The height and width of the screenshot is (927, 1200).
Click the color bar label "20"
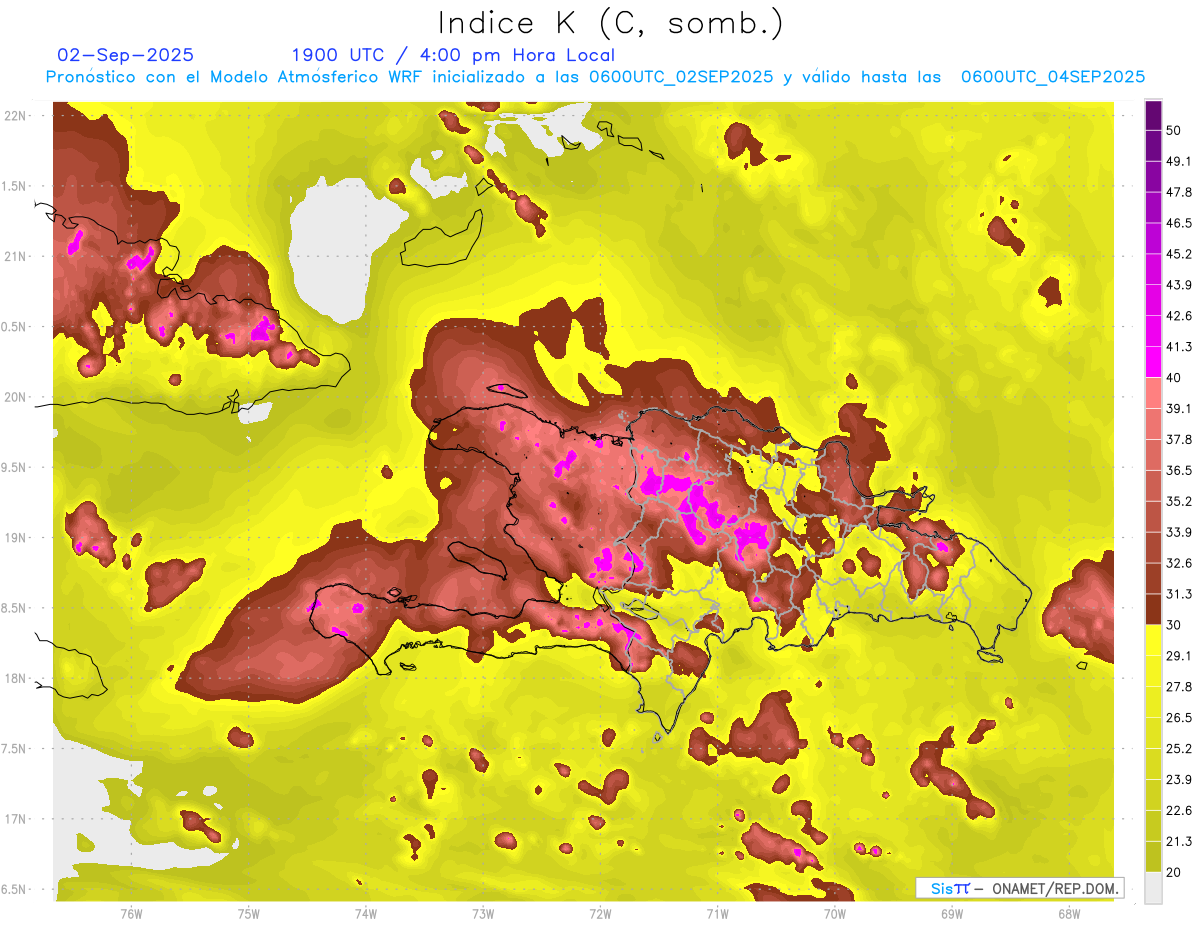click(1175, 872)
